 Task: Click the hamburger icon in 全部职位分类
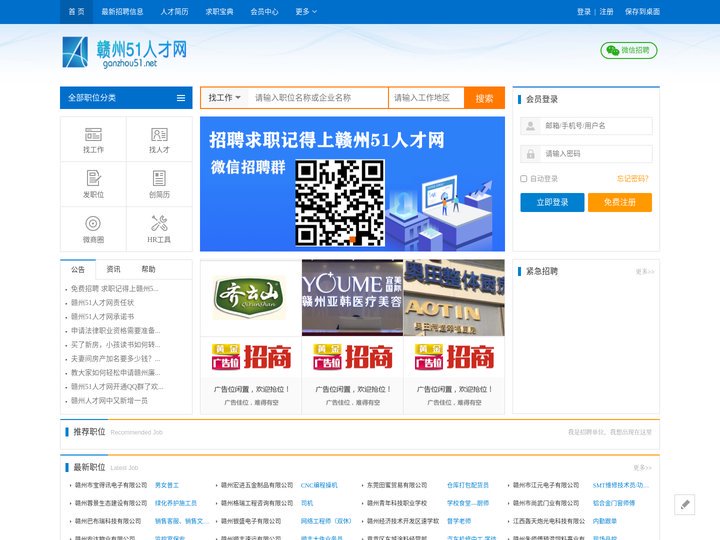[181, 98]
